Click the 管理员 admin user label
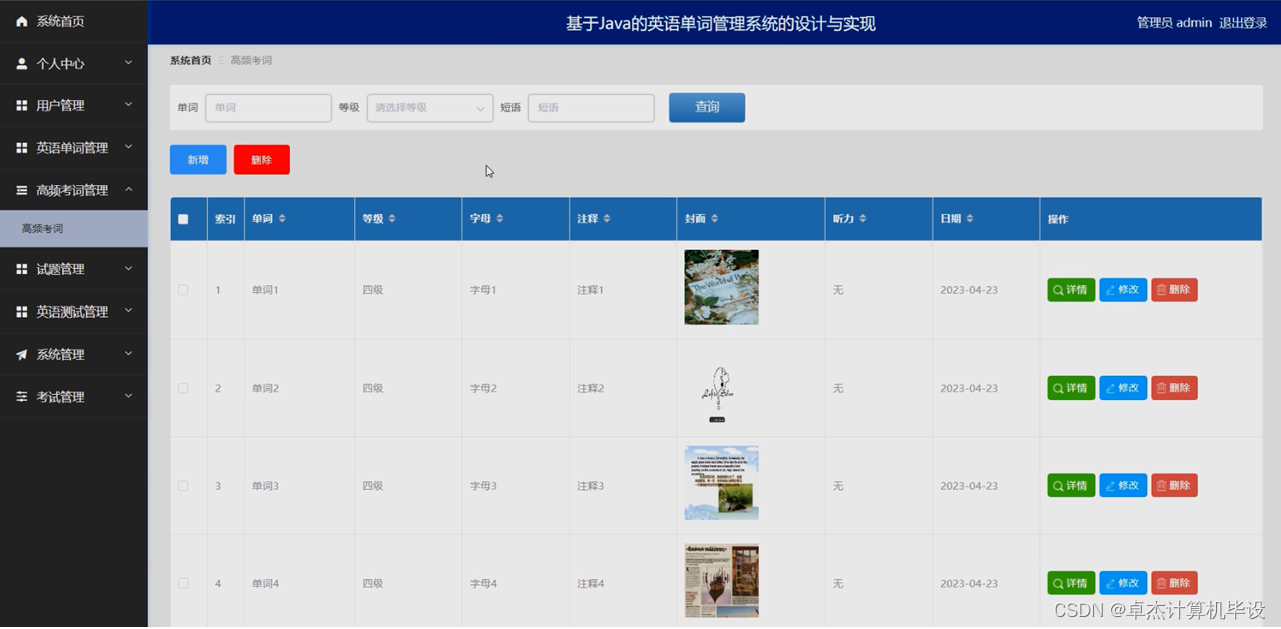1281x629 pixels. point(1174,23)
